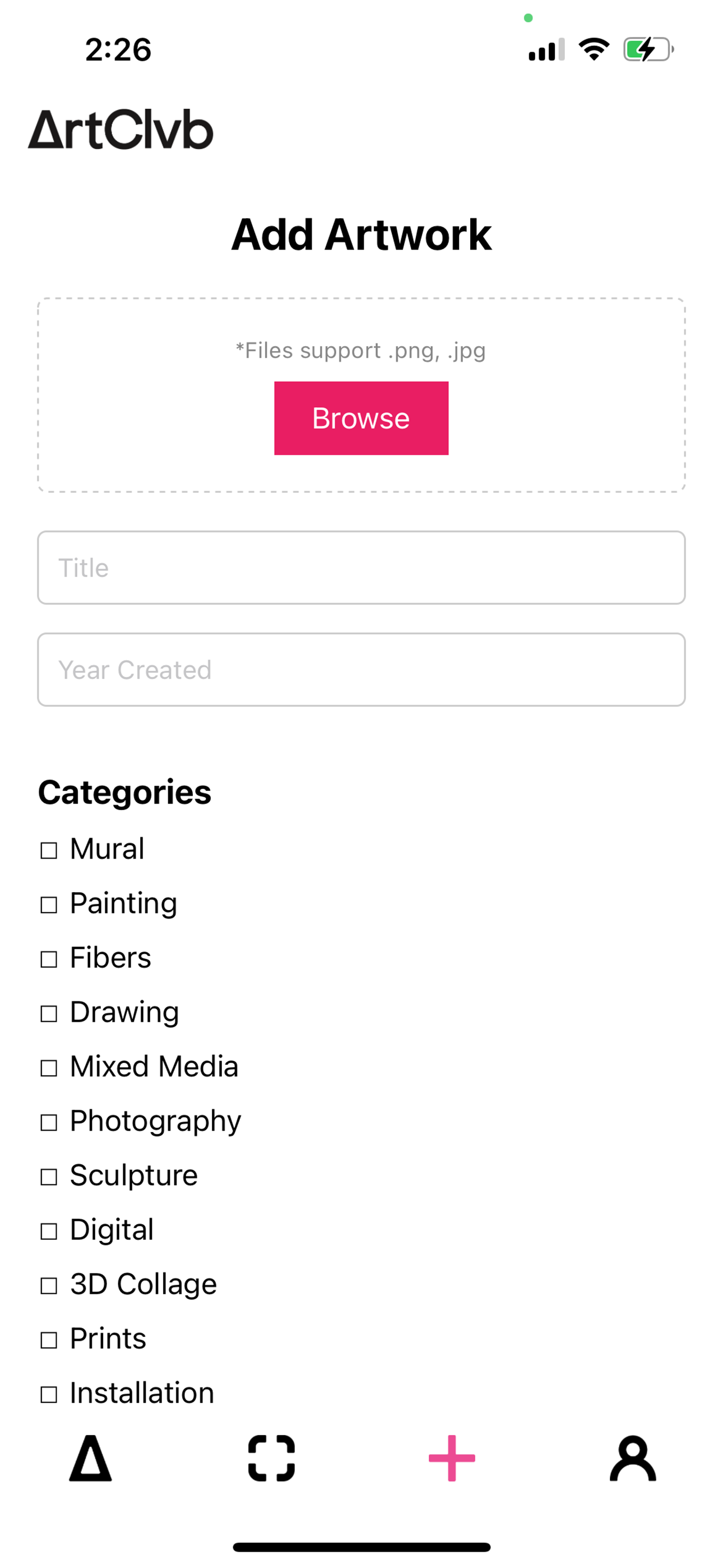Tap the battery status icon

[x=648, y=49]
